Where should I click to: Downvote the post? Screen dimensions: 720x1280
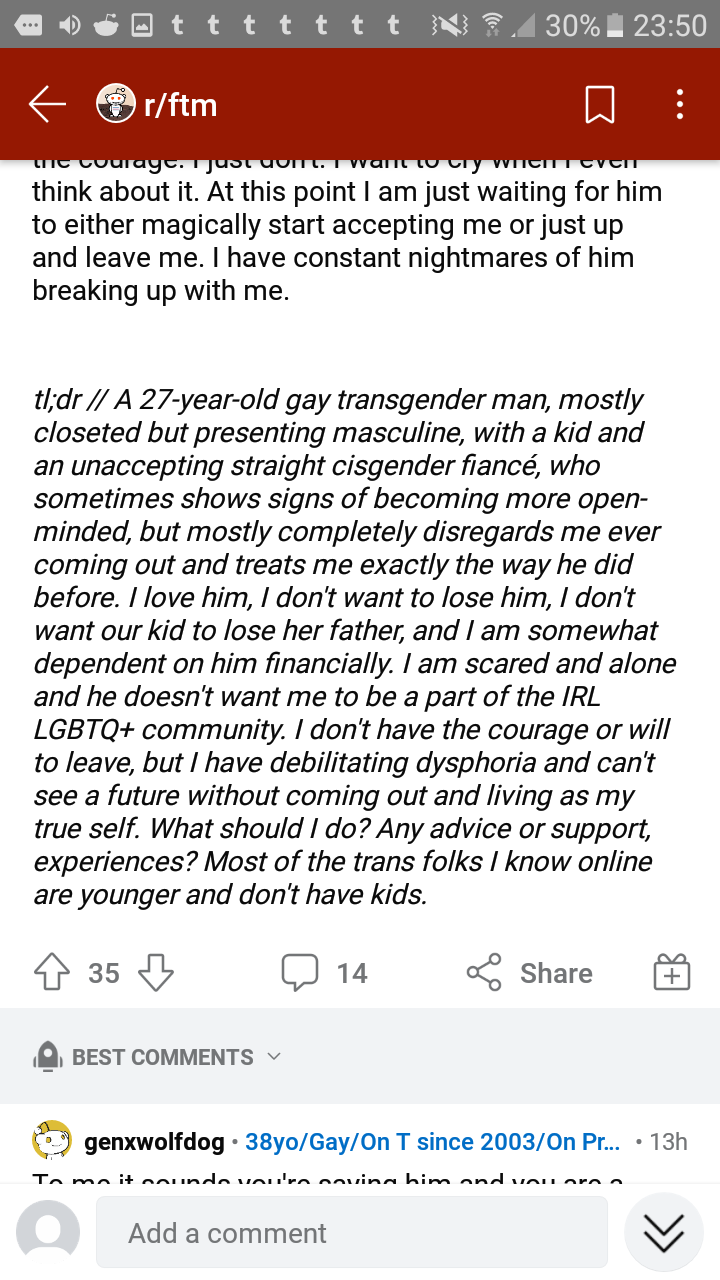click(x=155, y=972)
